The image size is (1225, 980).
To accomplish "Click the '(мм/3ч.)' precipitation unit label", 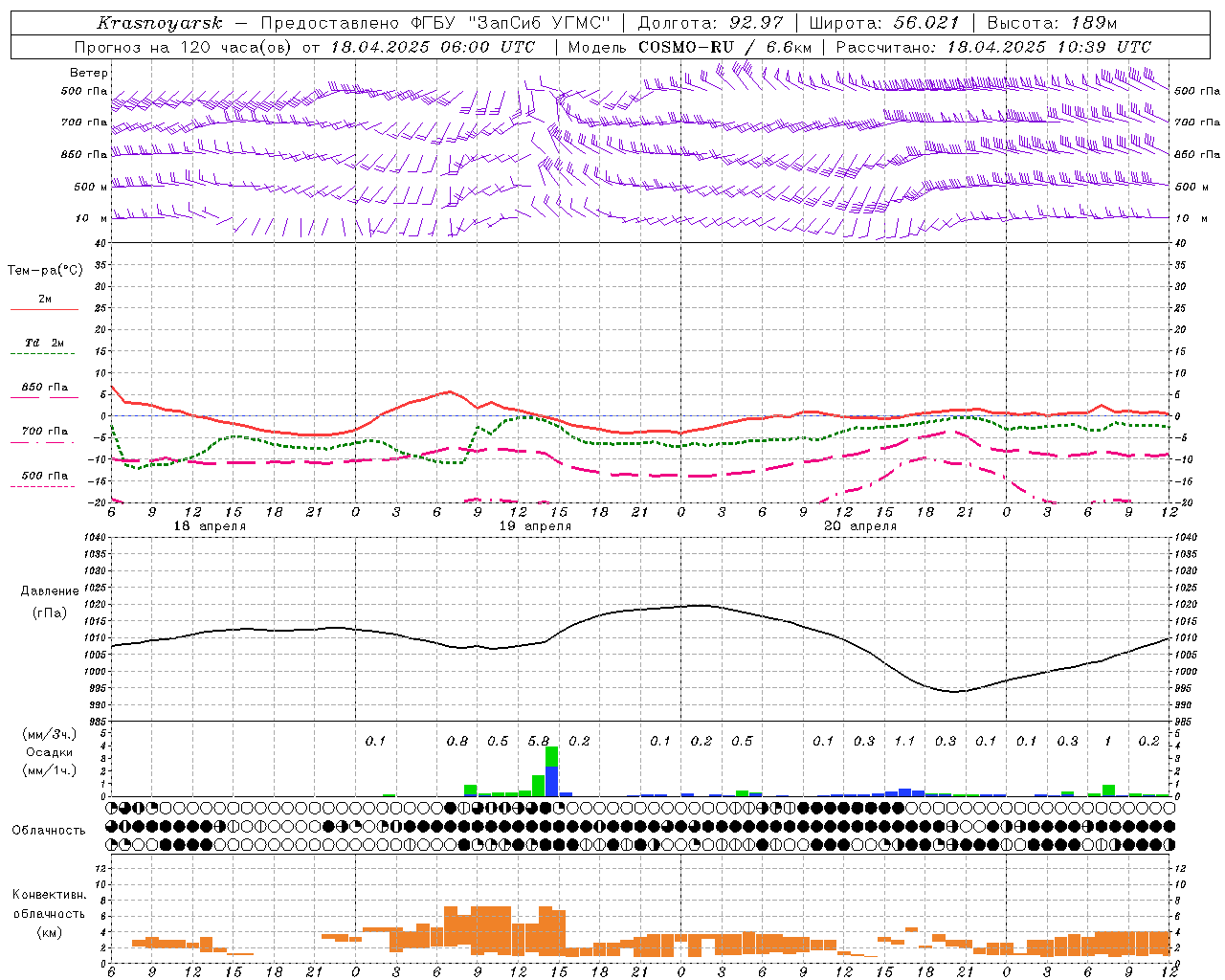I will click(50, 734).
